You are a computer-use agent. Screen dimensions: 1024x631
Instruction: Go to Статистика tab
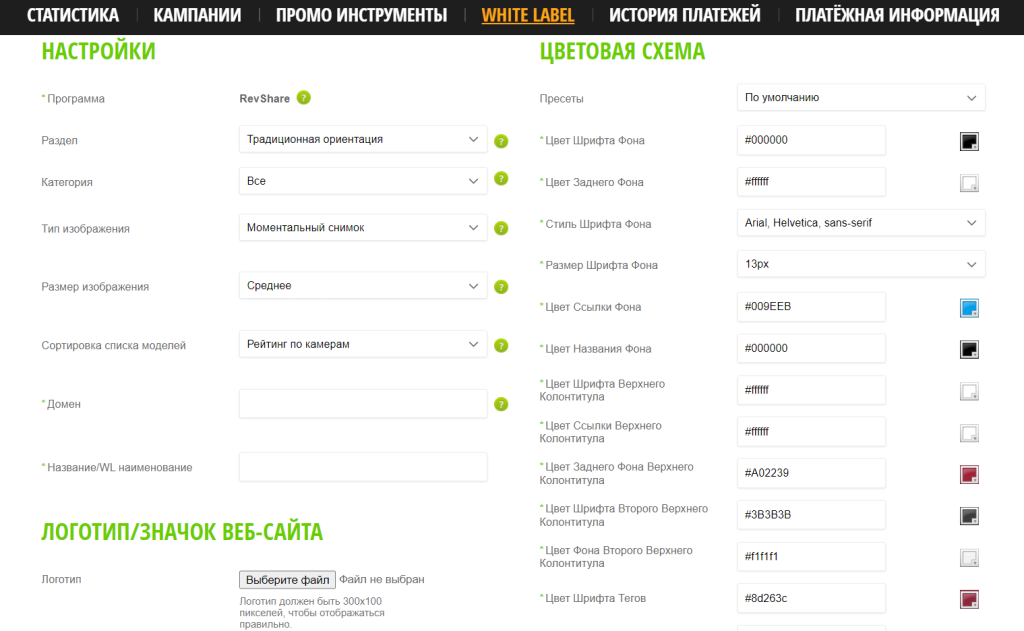(x=72, y=15)
